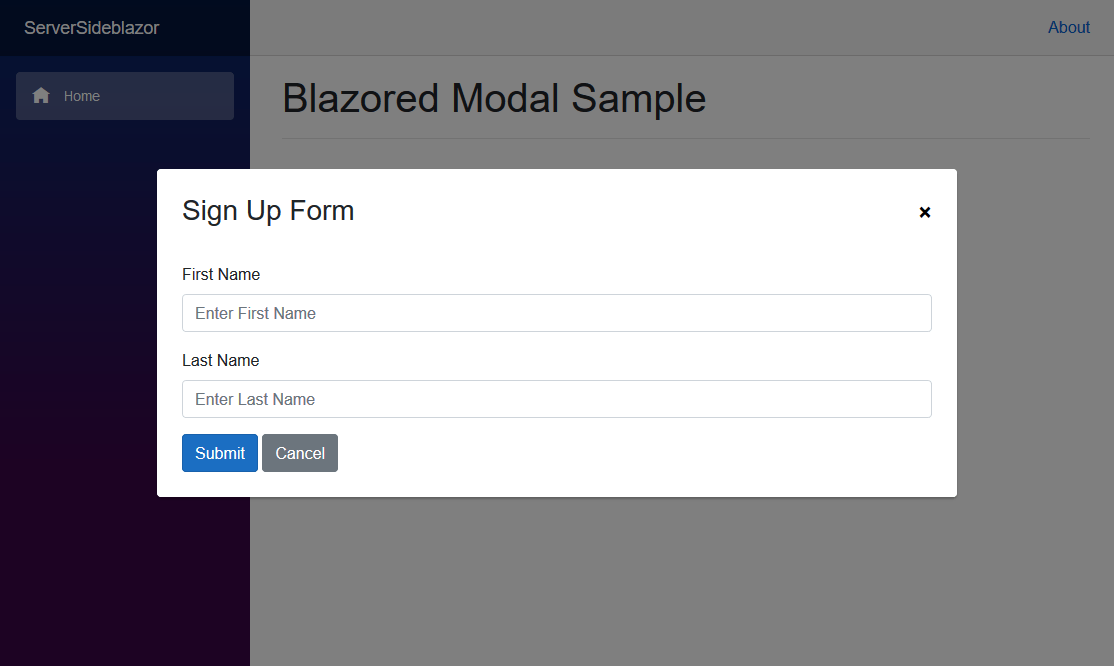The width and height of the screenshot is (1114, 666).
Task: Open the Home page from the sidebar
Action: (81, 96)
